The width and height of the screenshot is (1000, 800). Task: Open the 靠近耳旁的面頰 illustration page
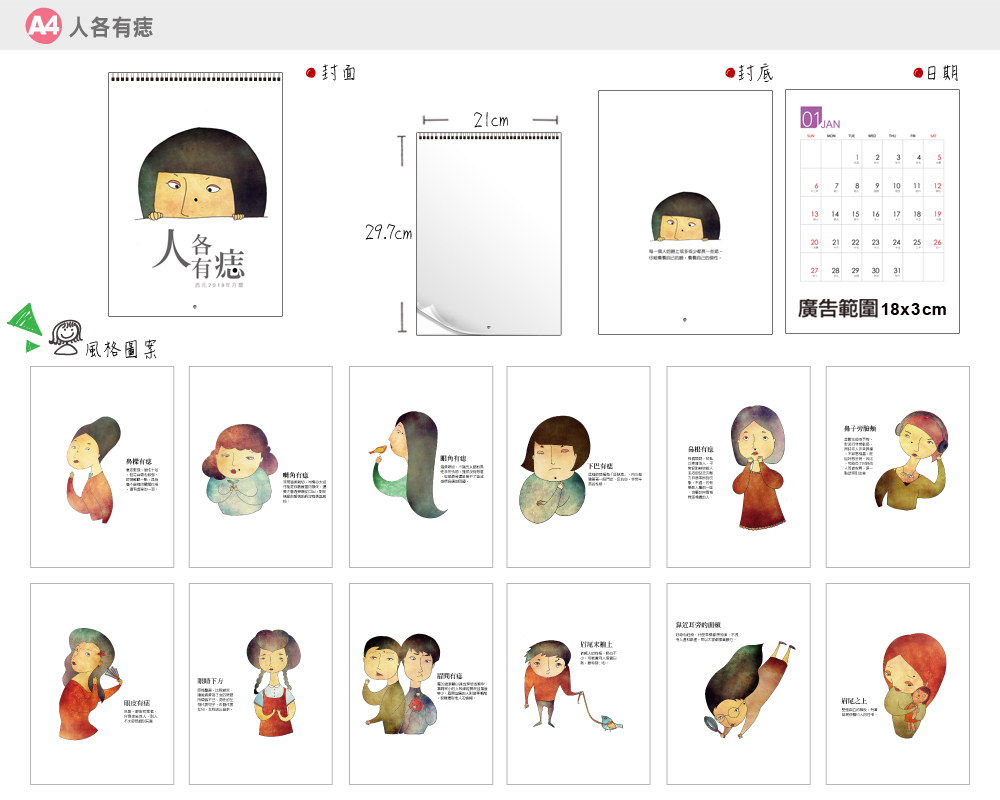(738, 683)
